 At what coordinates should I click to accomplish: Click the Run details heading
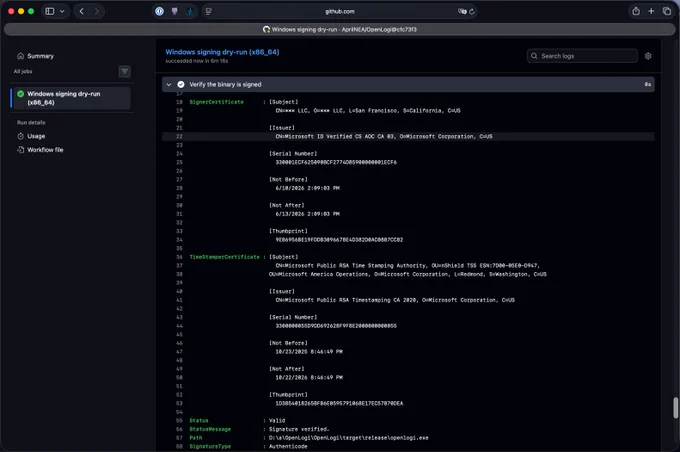31,123
